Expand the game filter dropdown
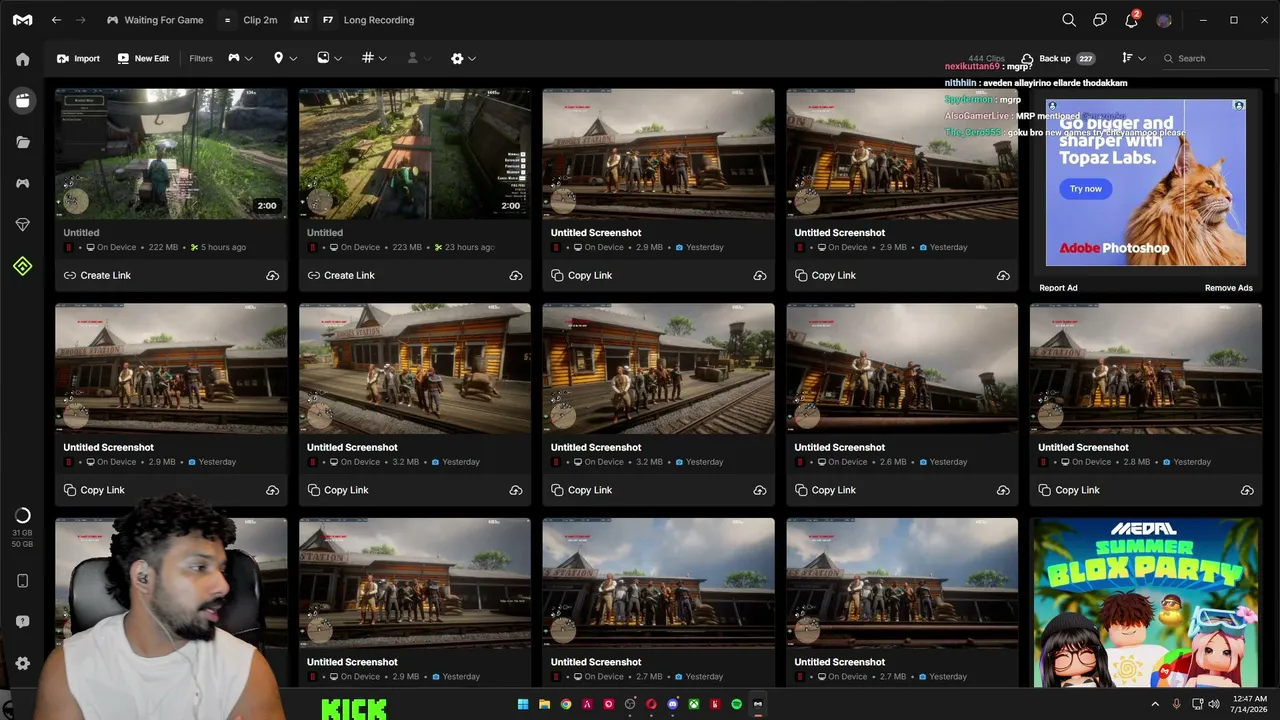1280x720 pixels. (240, 58)
